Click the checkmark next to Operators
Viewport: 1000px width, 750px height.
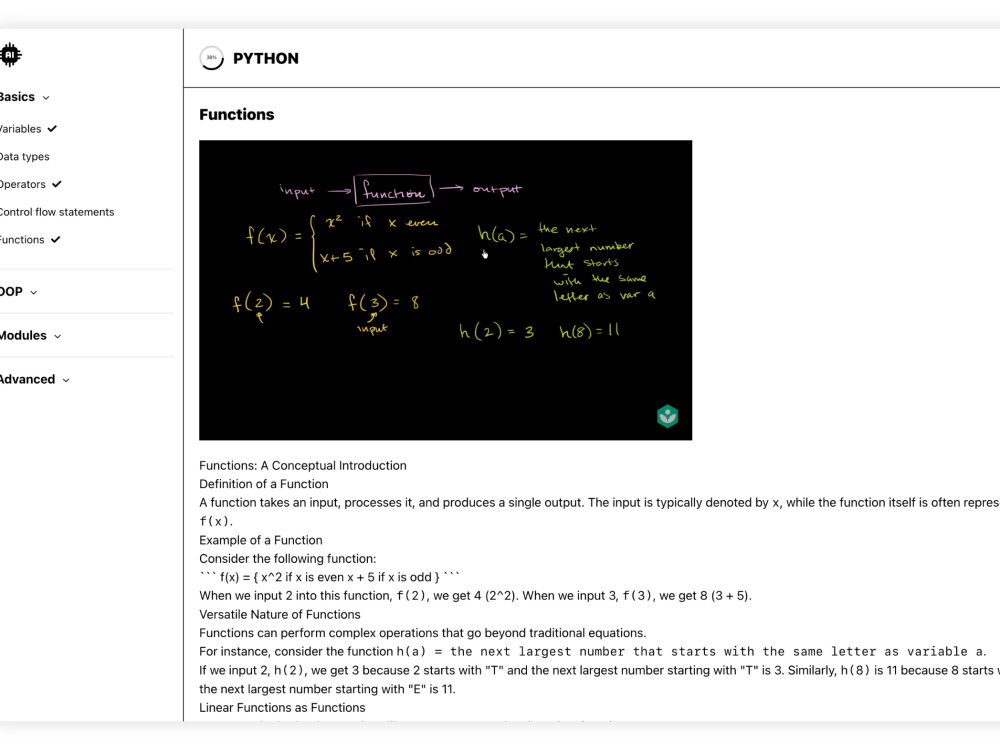(57, 184)
